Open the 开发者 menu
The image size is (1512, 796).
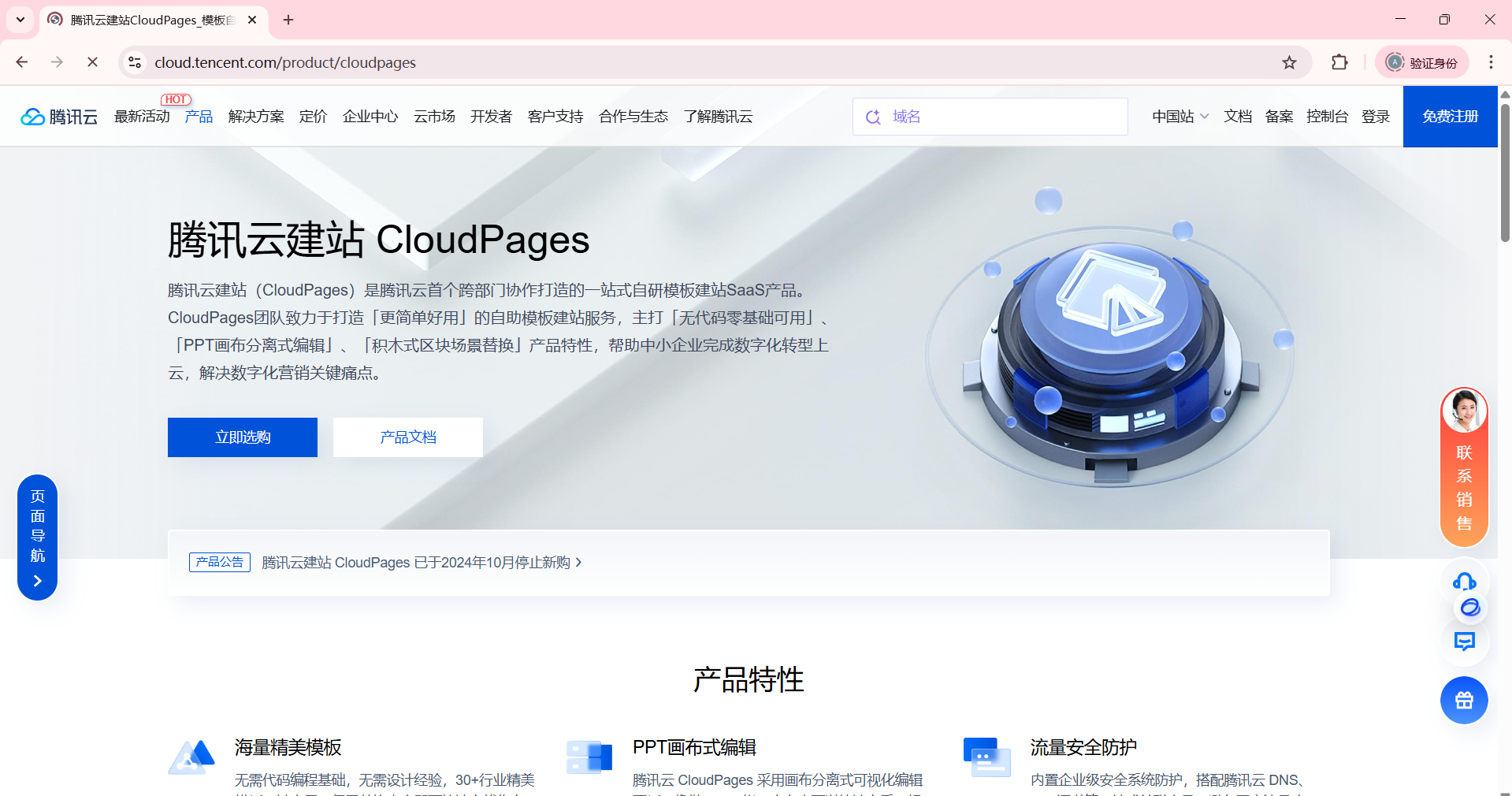click(x=491, y=117)
